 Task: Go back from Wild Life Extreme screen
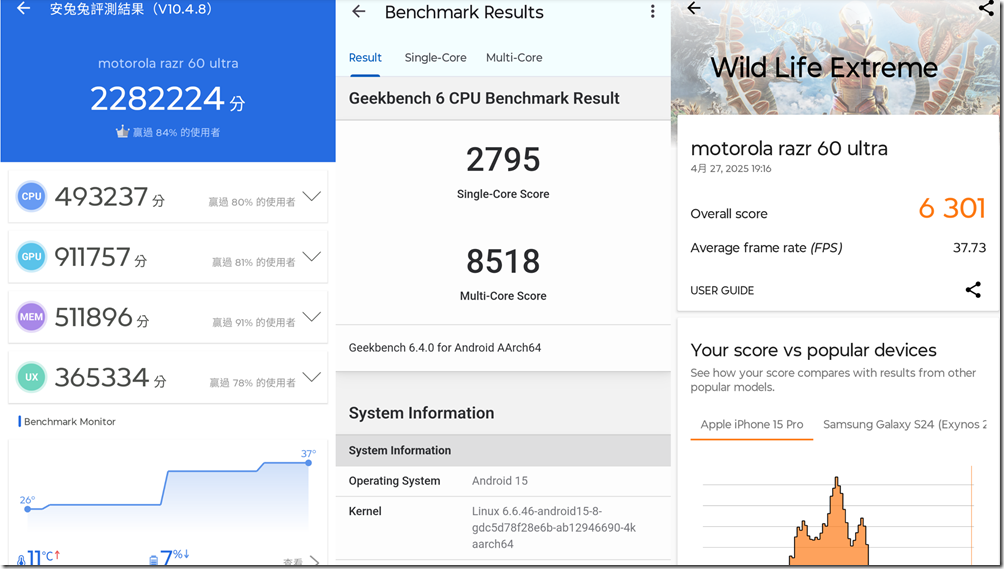pos(694,8)
